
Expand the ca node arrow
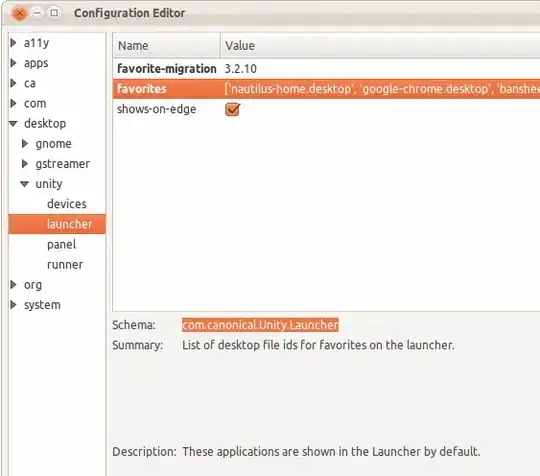click(13, 83)
